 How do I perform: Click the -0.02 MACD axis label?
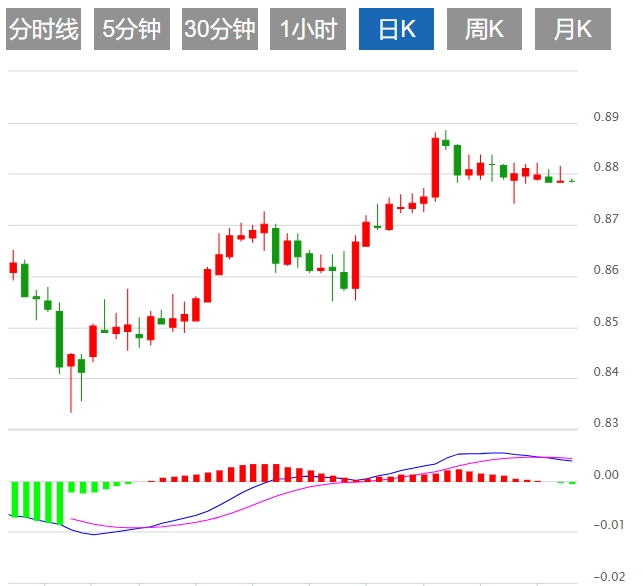(609, 577)
